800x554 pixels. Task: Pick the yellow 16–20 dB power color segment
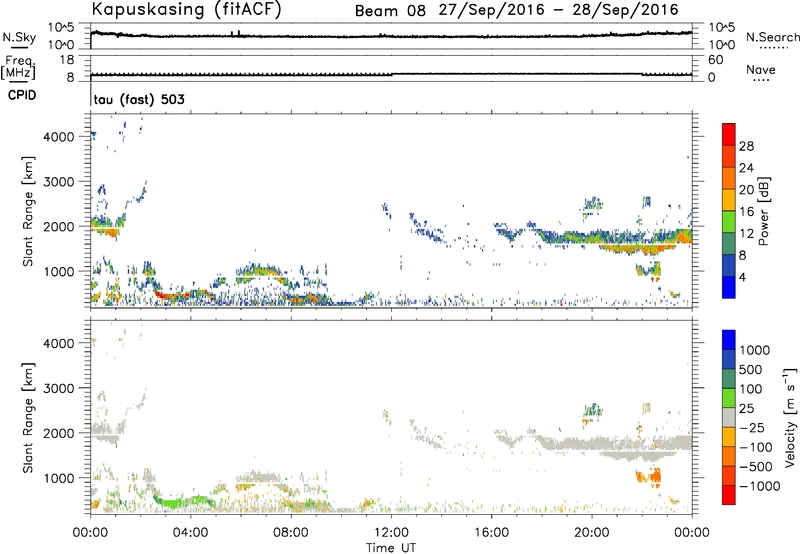(x=729, y=200)
